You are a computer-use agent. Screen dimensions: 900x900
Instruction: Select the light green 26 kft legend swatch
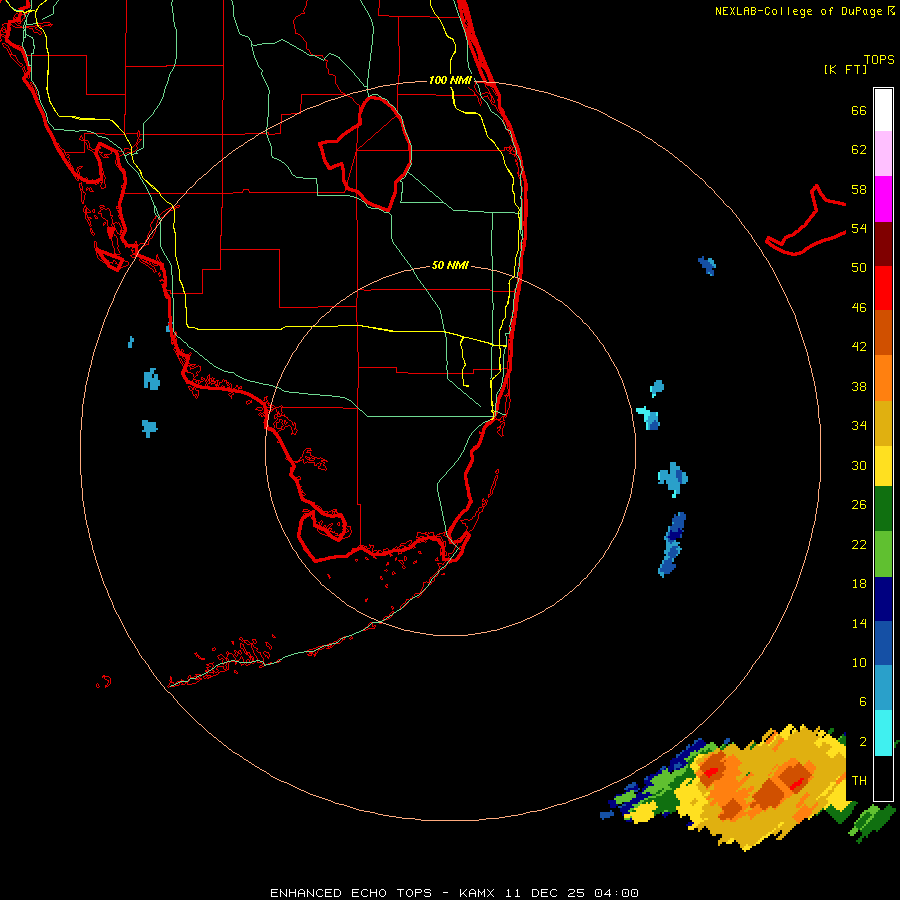coord(883,554)
